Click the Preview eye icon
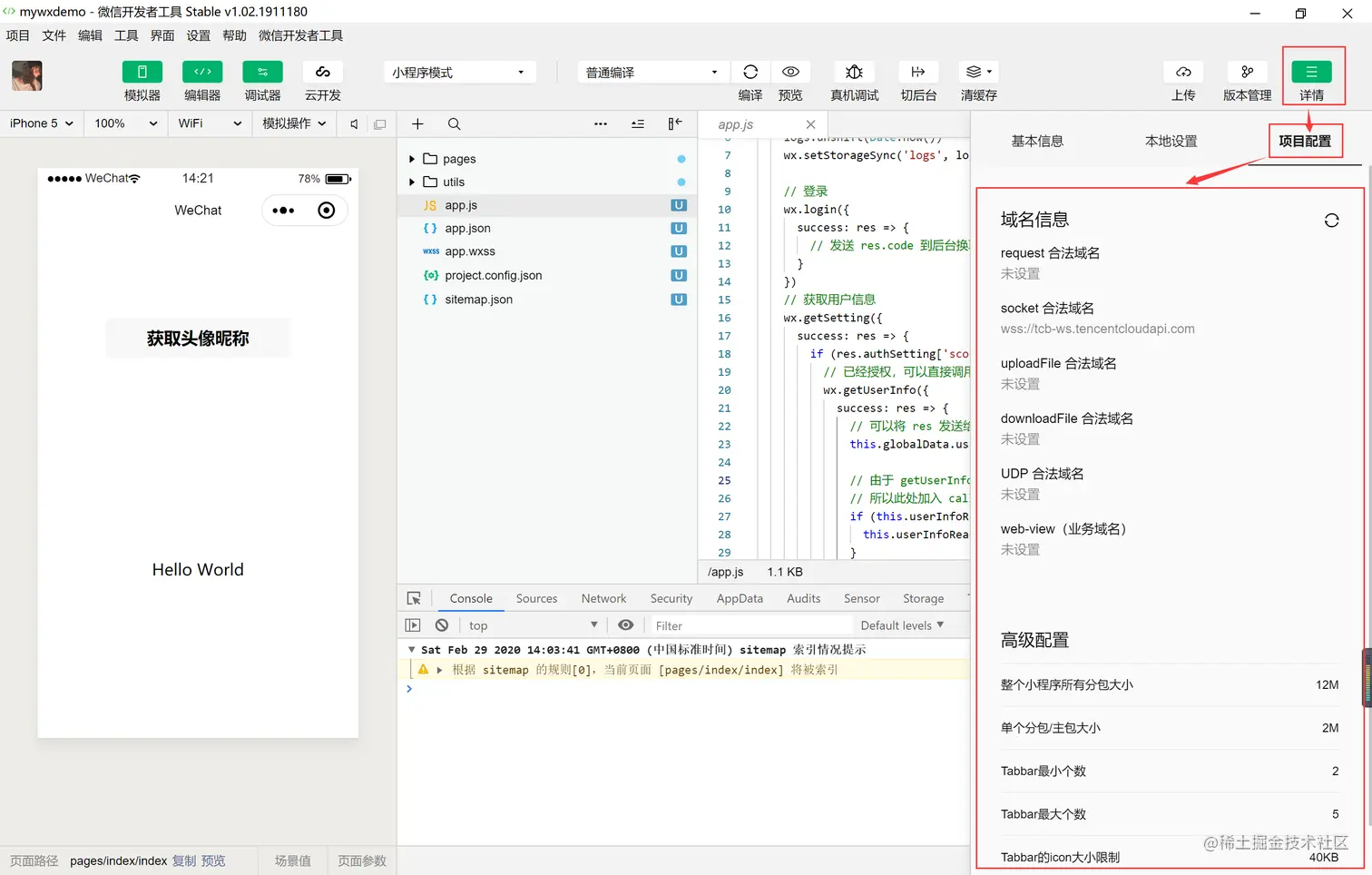1372x875 pixels. (x=790, y=72)
